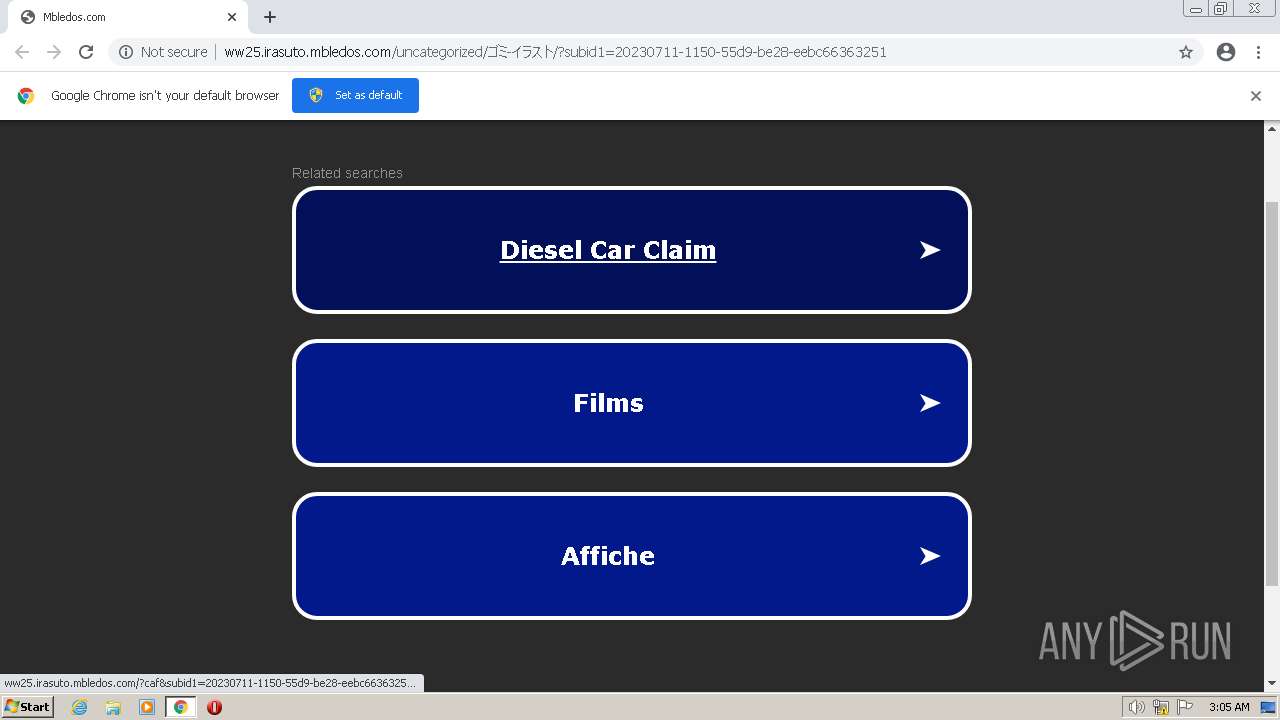Open the Diesel Car Claim search link
The width and height of the screenshot is (1280, 720).
coord(608,250)
